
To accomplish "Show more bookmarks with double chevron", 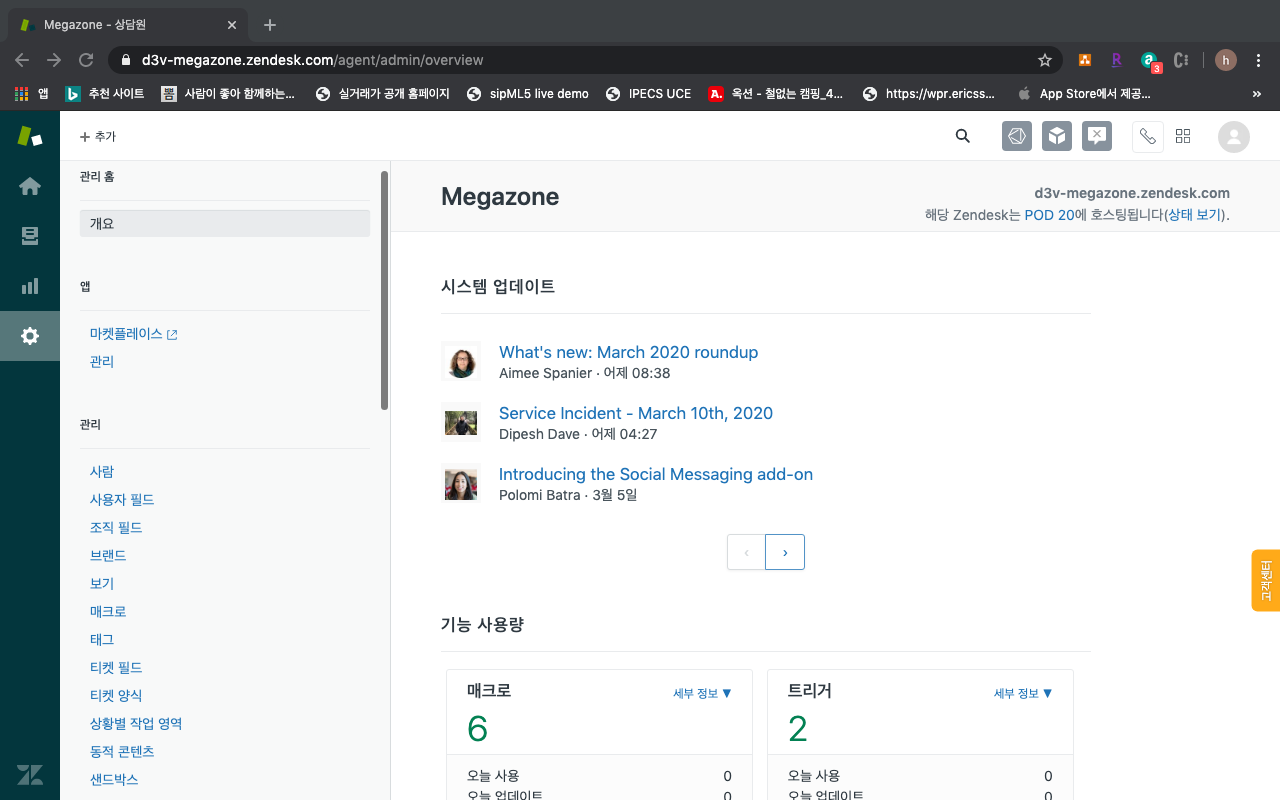I will pos(1257,93).
